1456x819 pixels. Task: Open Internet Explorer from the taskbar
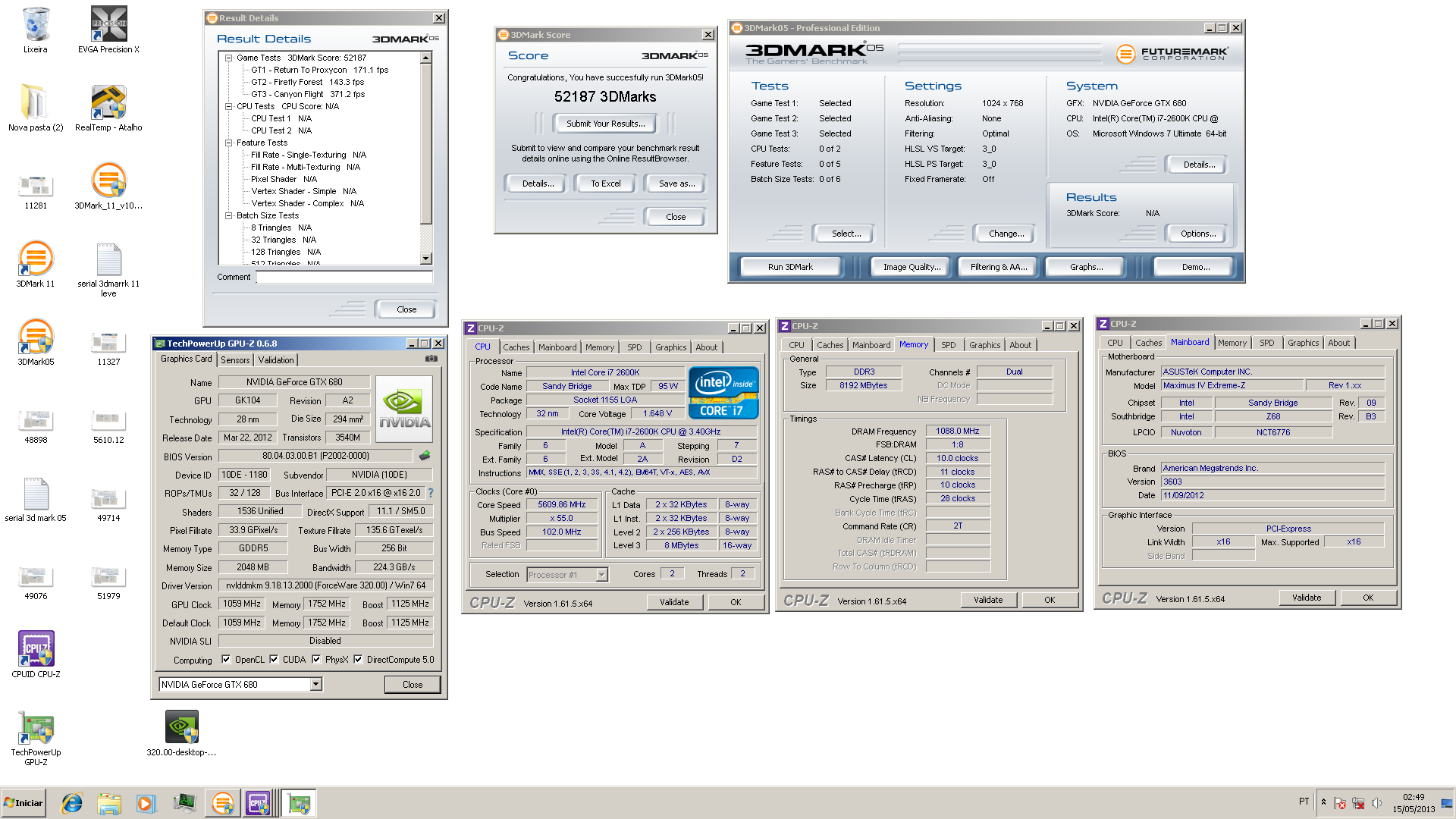[72, 803]
